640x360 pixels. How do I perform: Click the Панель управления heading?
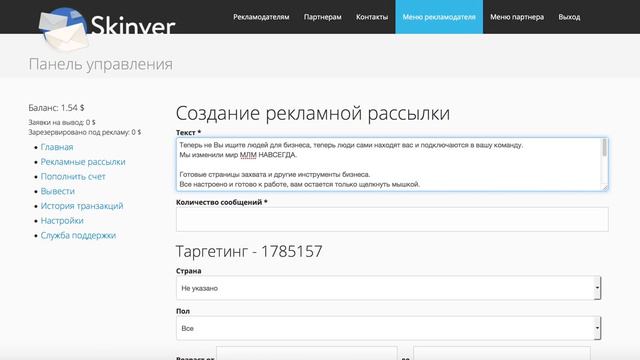click(x=100, y=64)
